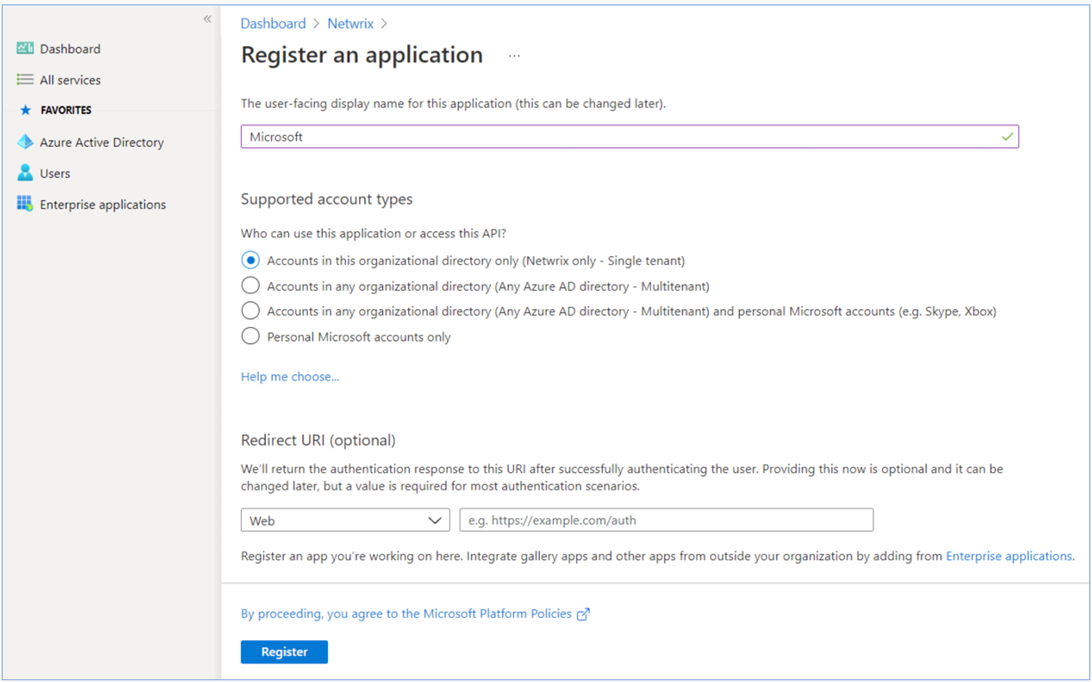Collapse the left sidebar with double chevron
Screen dimensions: 1092x682
coord(207,19)
